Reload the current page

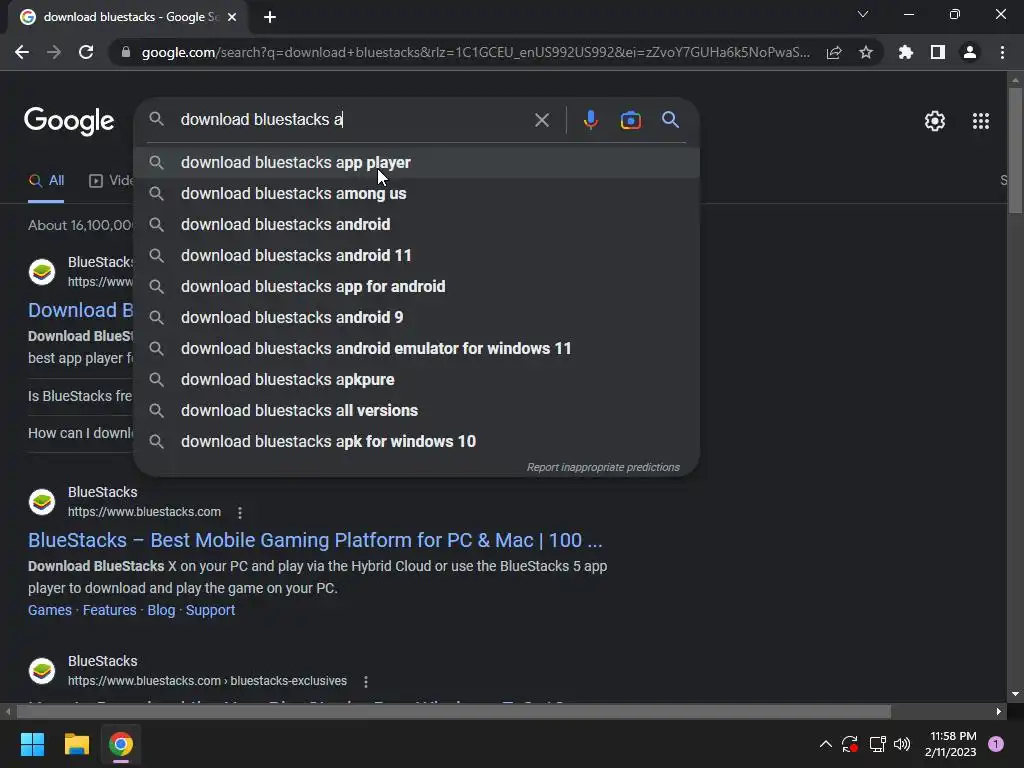coord(86,52)
